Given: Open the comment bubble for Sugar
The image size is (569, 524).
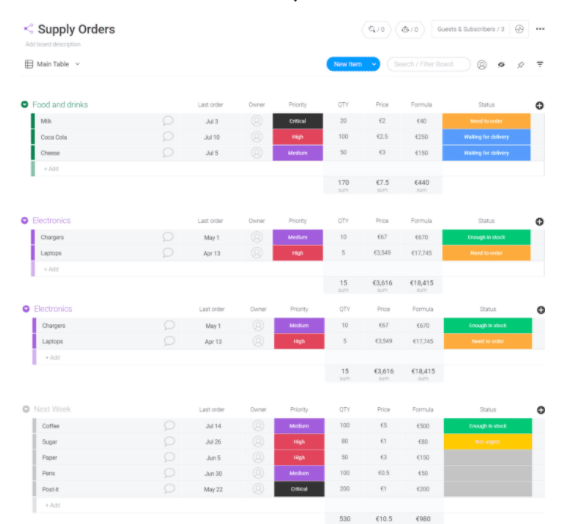Looking at the screenshot, I should [169, 441].
